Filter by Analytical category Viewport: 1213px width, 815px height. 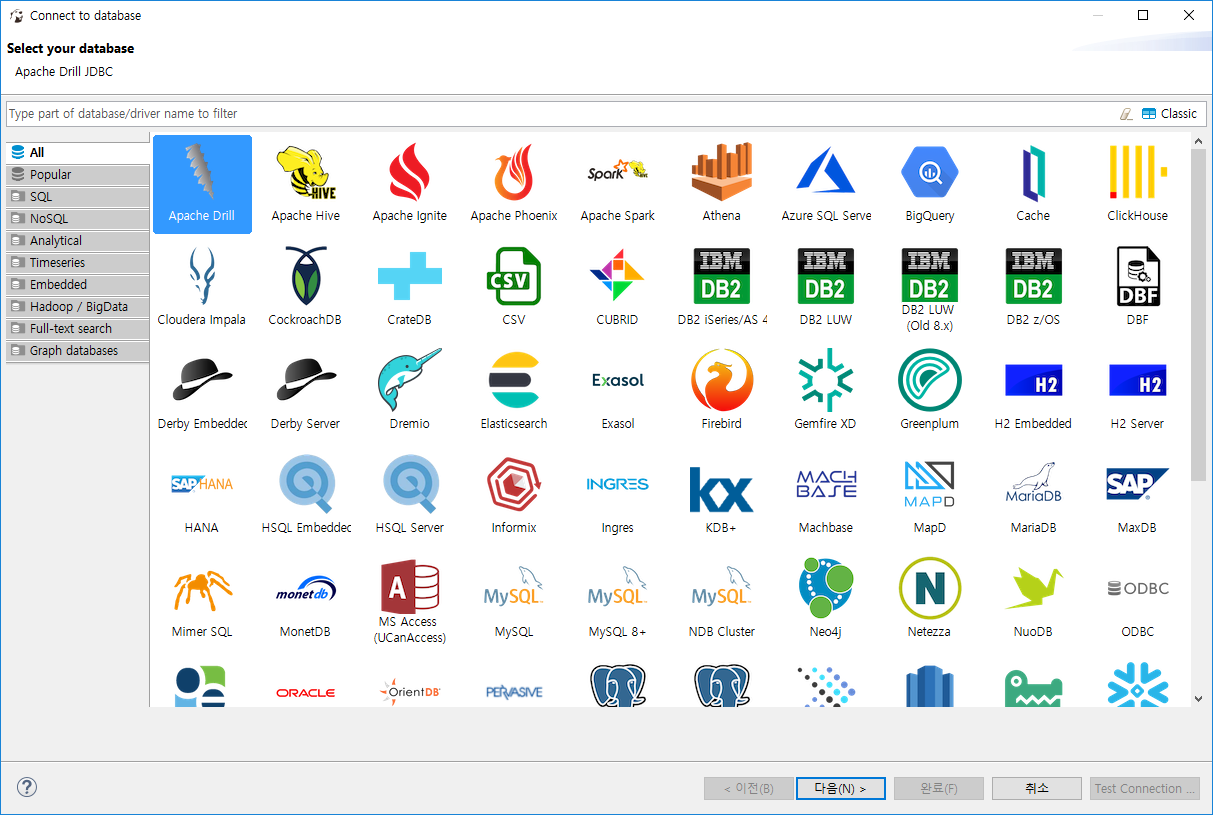78,241
